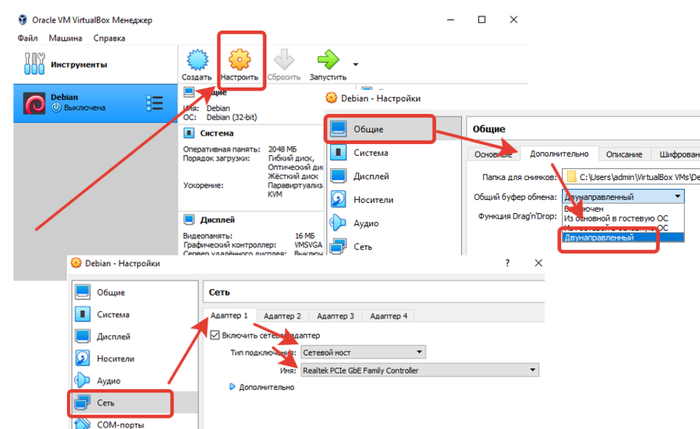The width and height of the screenshot is (700, 429).
Task: Click Аудио icon in lower settings window
Action: pos(83,380)
